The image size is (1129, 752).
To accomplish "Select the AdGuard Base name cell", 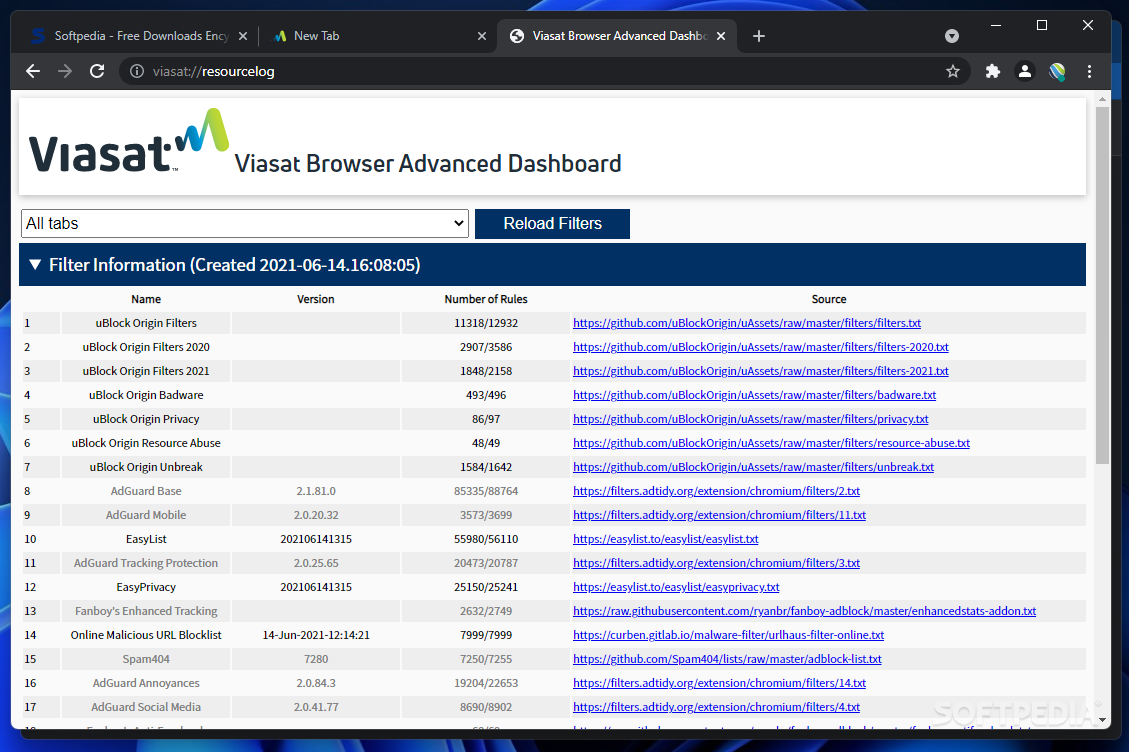I will point(146,491).
